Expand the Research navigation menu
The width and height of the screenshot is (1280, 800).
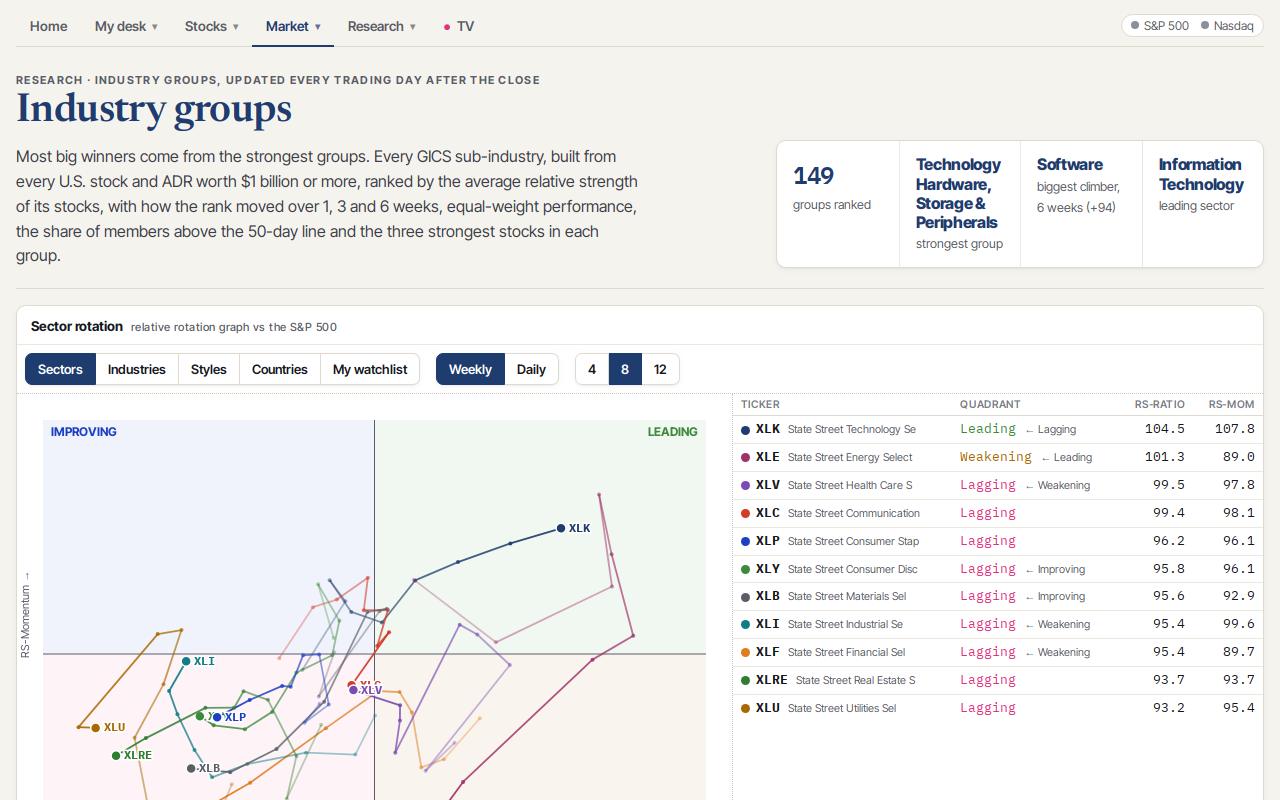(x=382, y=26)
